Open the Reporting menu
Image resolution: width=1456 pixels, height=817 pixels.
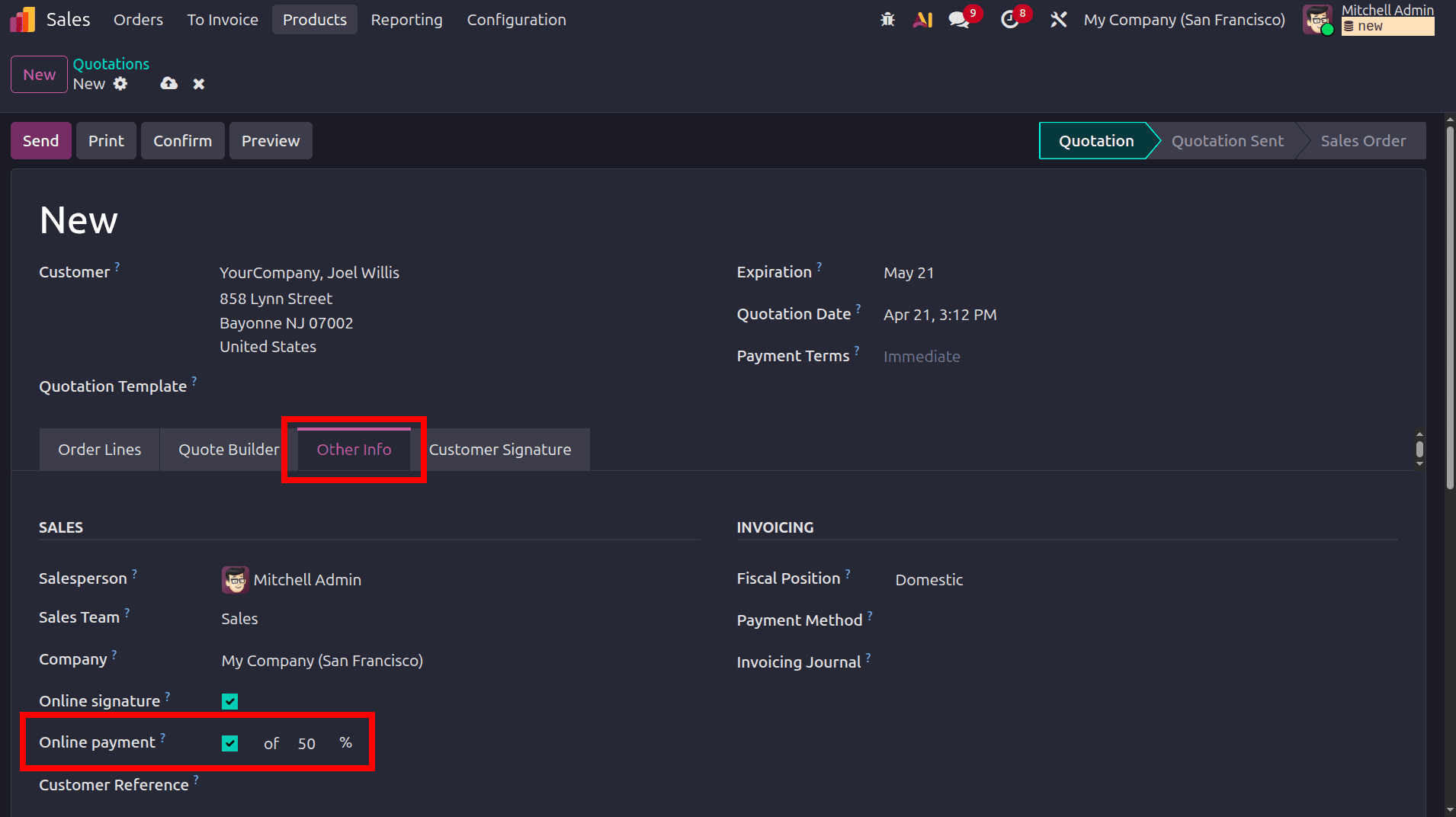coord(406,19)
